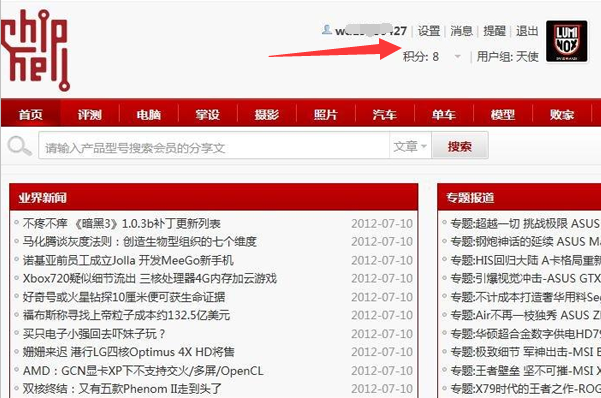Open news 双核终结：又有五款Phenom II
Screen dimensions: 601x398
tap(122, 389)
